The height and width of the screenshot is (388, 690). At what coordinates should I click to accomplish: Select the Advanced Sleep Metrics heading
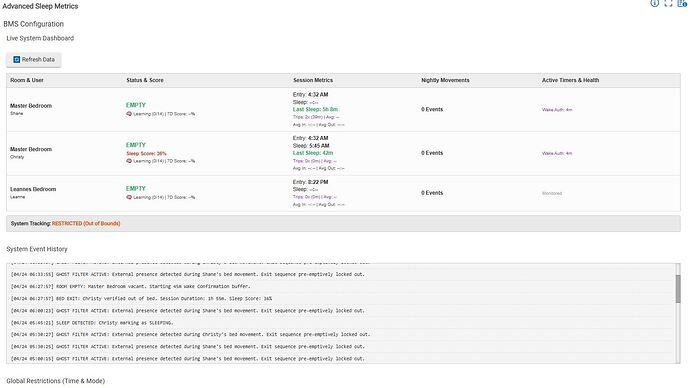pos(40,6)
